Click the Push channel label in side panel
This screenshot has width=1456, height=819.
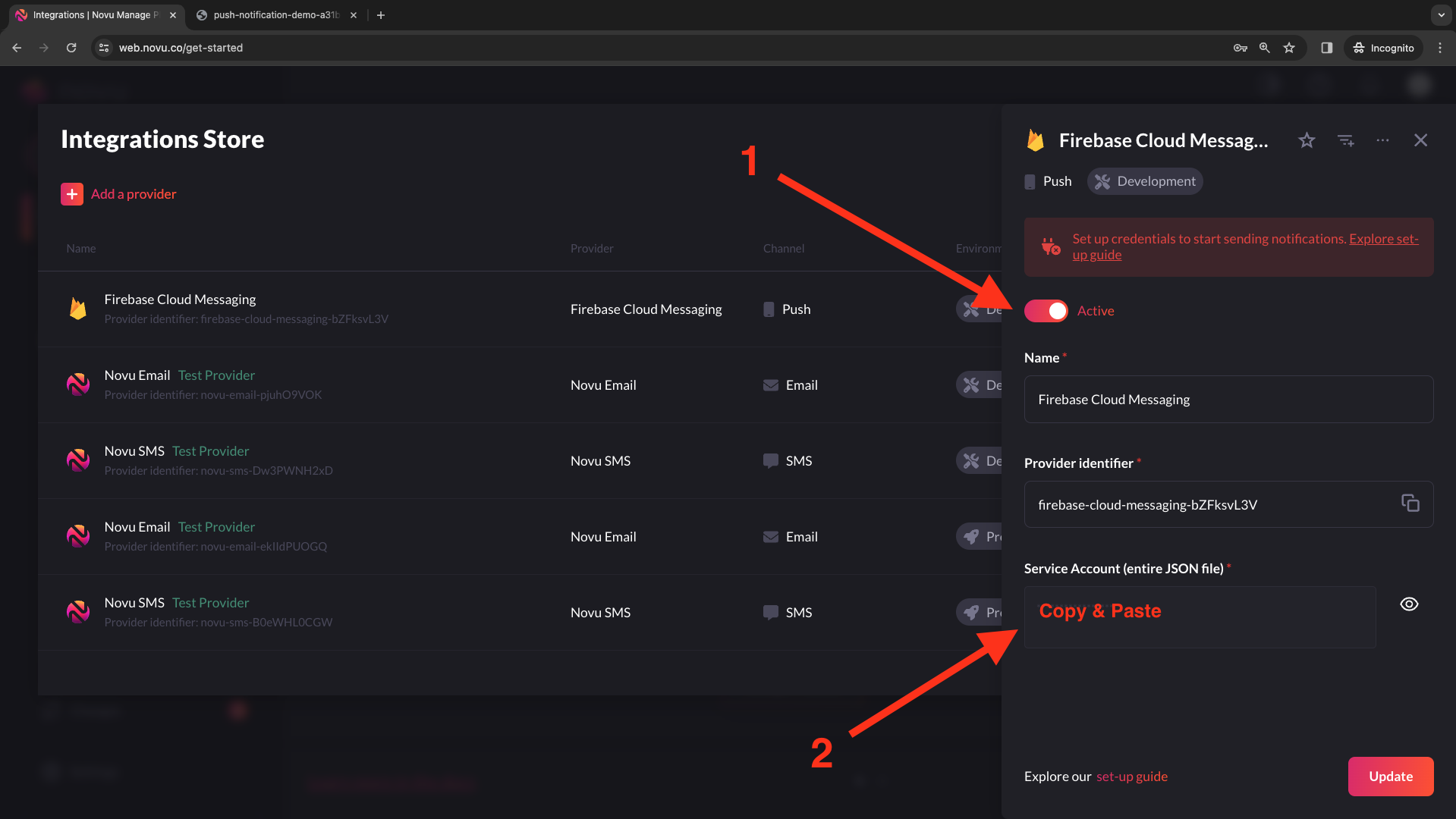[x=1057, y=181]
